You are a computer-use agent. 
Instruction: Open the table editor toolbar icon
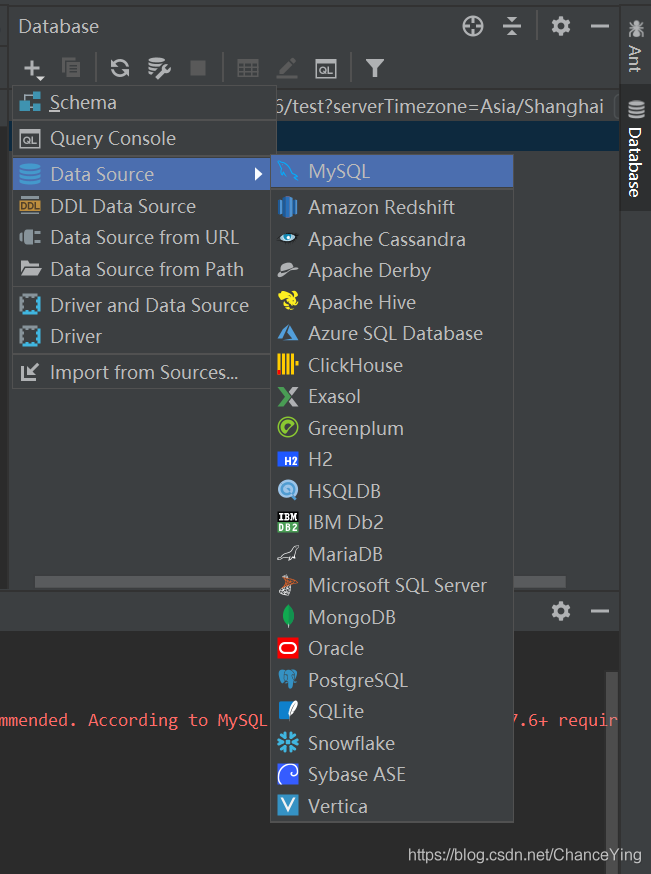(x=247, y=68)
